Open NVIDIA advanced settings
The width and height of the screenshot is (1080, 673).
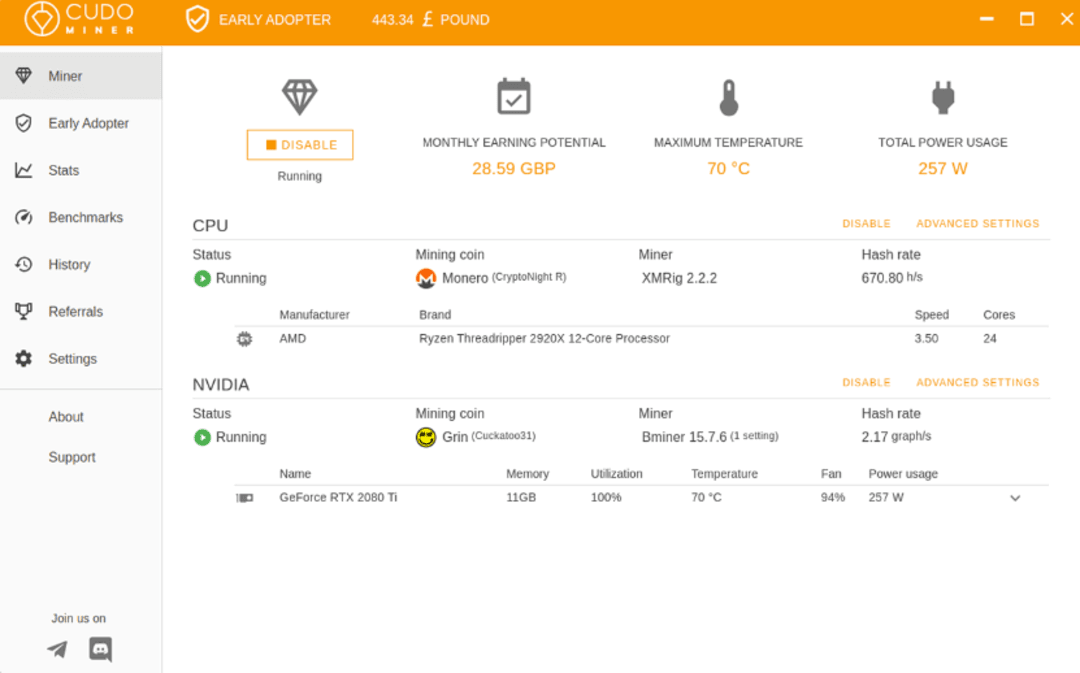pyautogui.click(x=977, y=382)
